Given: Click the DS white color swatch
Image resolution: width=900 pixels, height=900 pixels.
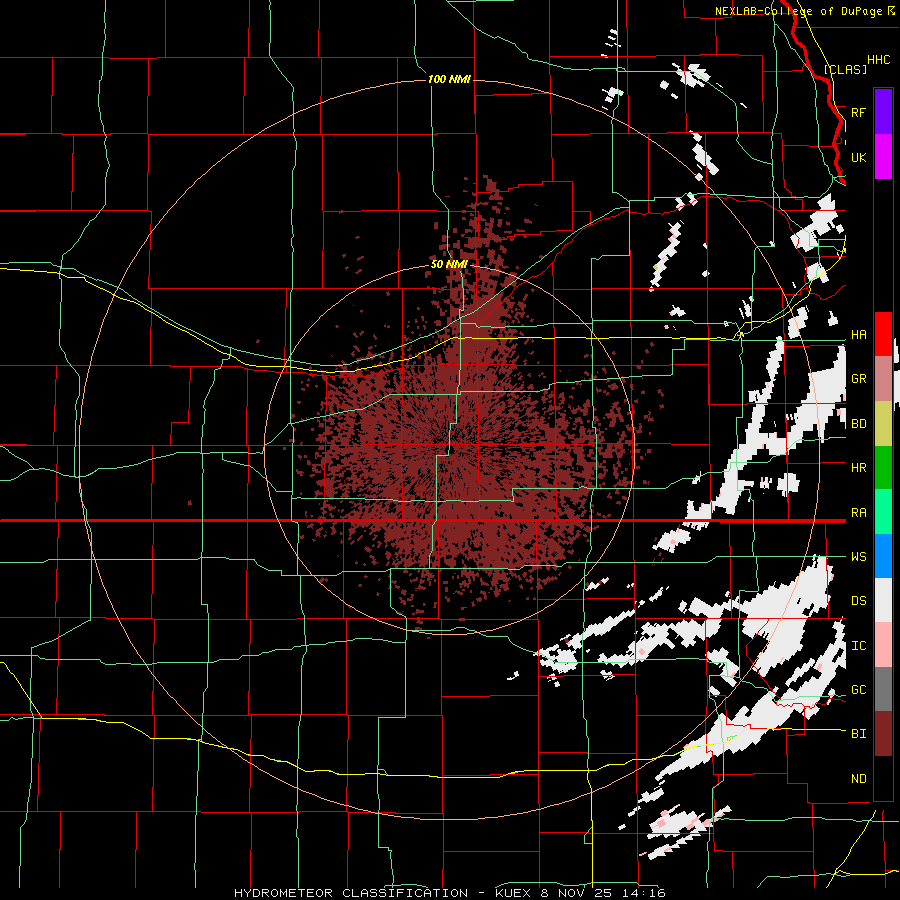Looking at the screenshot, I should (883, 600).
